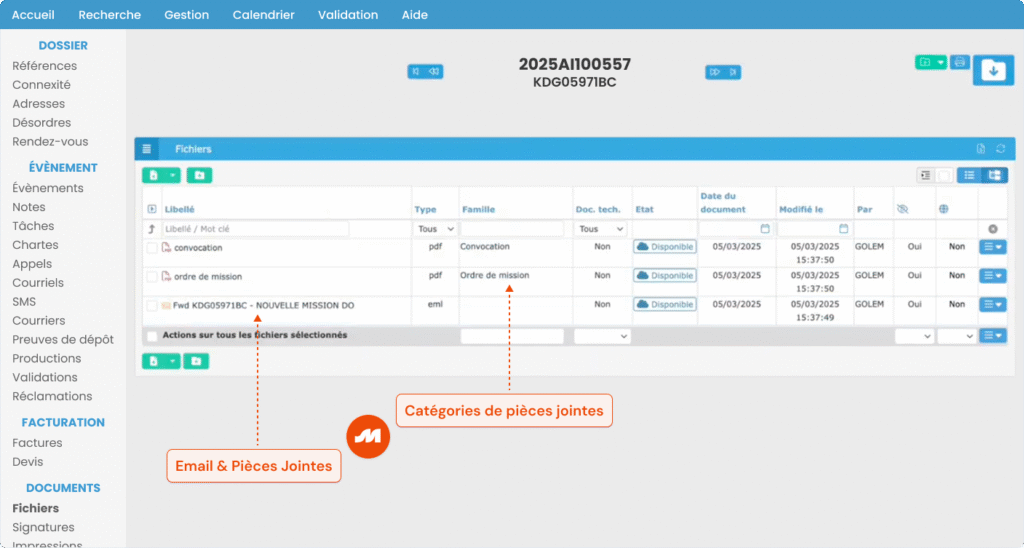
Task: Open calendar picker for Date du document filter
Action: pyautogui.click(x=765, y=229)
